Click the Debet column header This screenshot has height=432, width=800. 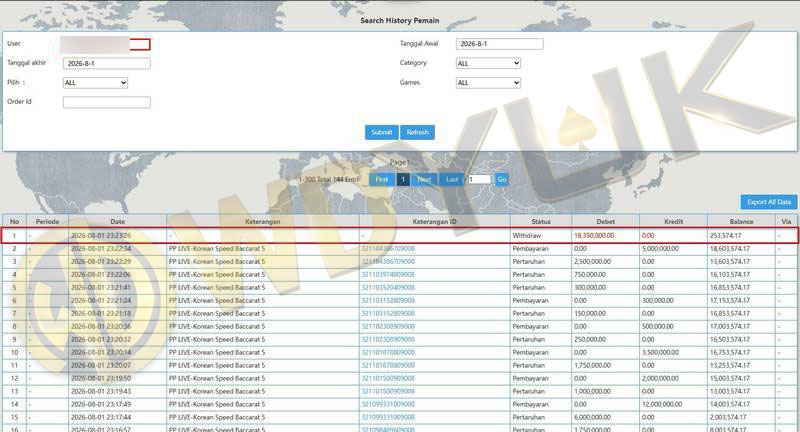click(x=606, y=221)
